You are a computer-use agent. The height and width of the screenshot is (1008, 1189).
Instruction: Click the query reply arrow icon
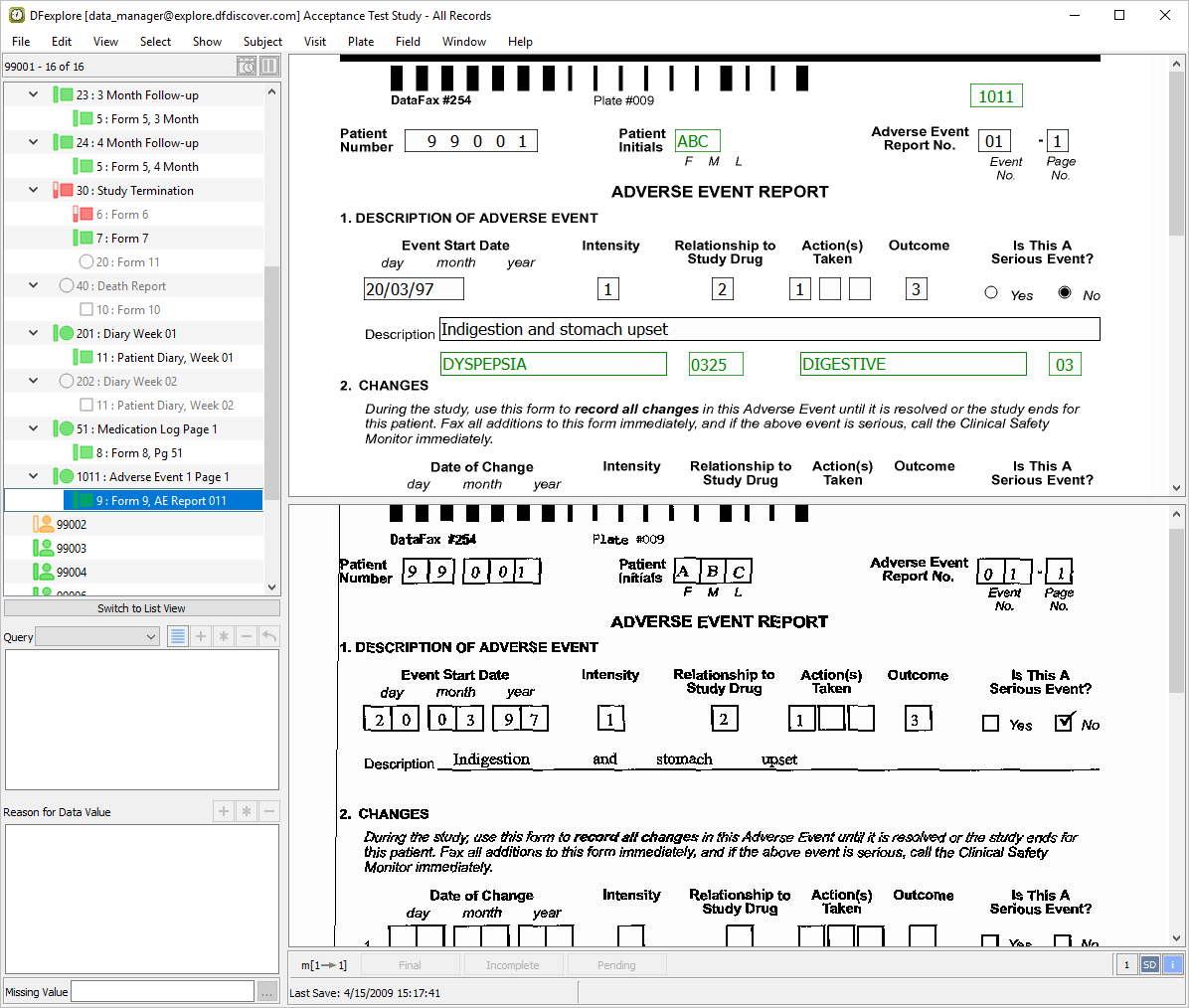(x=268, y=636)
